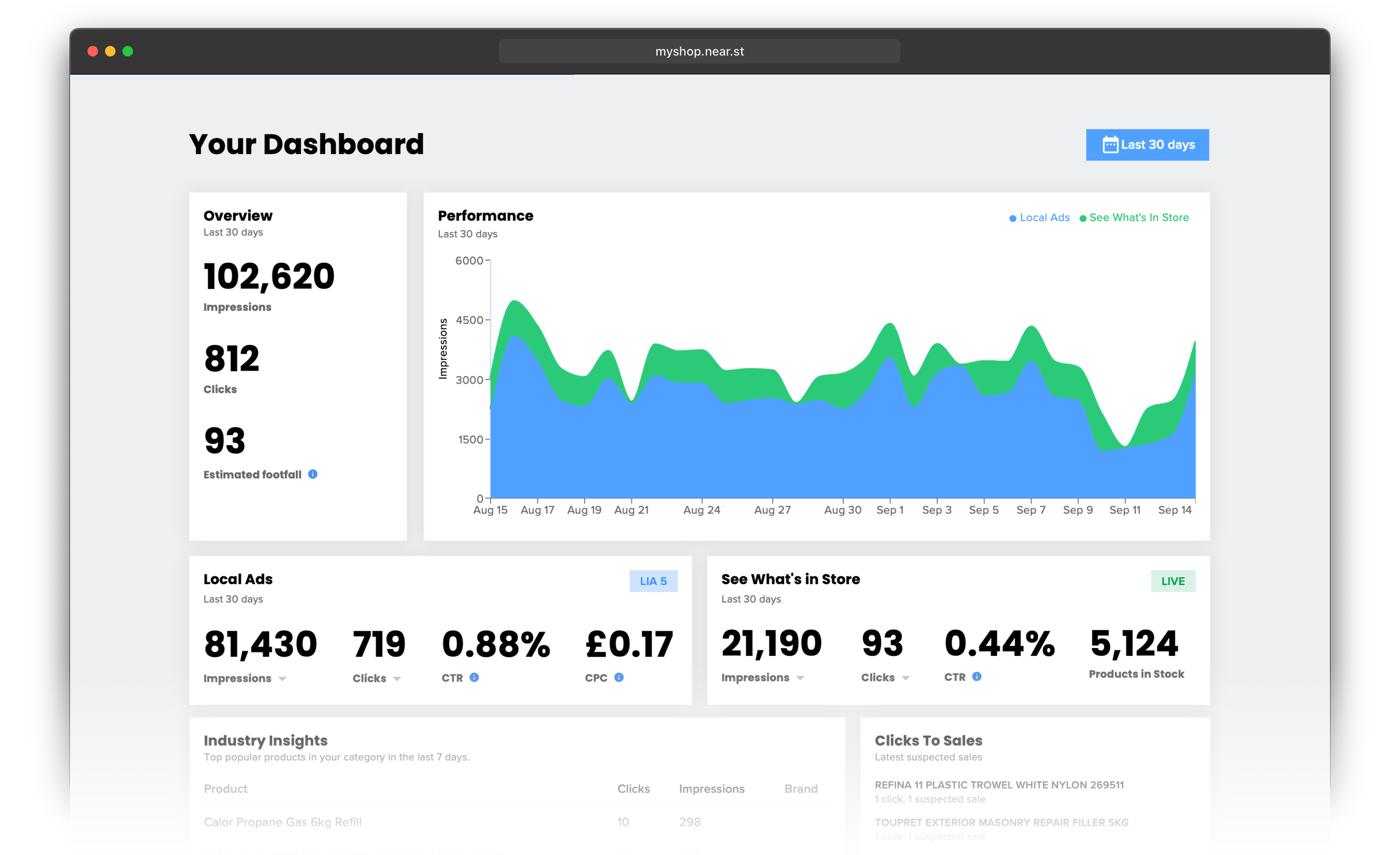Click the 21,190 impressions value
Screen dimensions: 1400x855
[771, 643]
